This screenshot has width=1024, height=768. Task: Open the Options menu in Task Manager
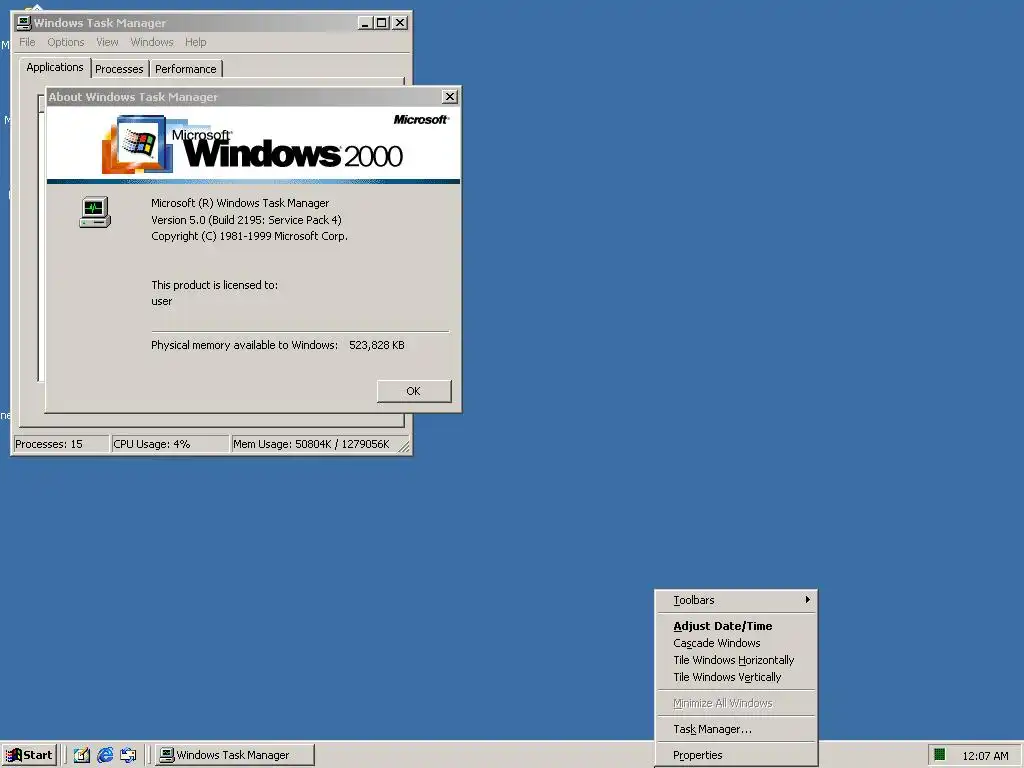[x=65, y=42]
